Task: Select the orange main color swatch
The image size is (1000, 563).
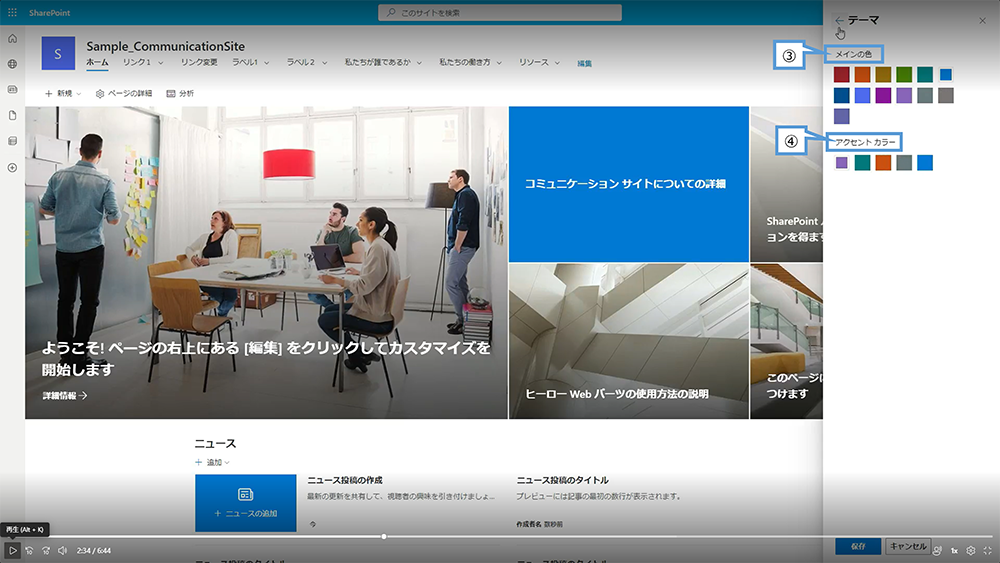Action: pos(862,75)
